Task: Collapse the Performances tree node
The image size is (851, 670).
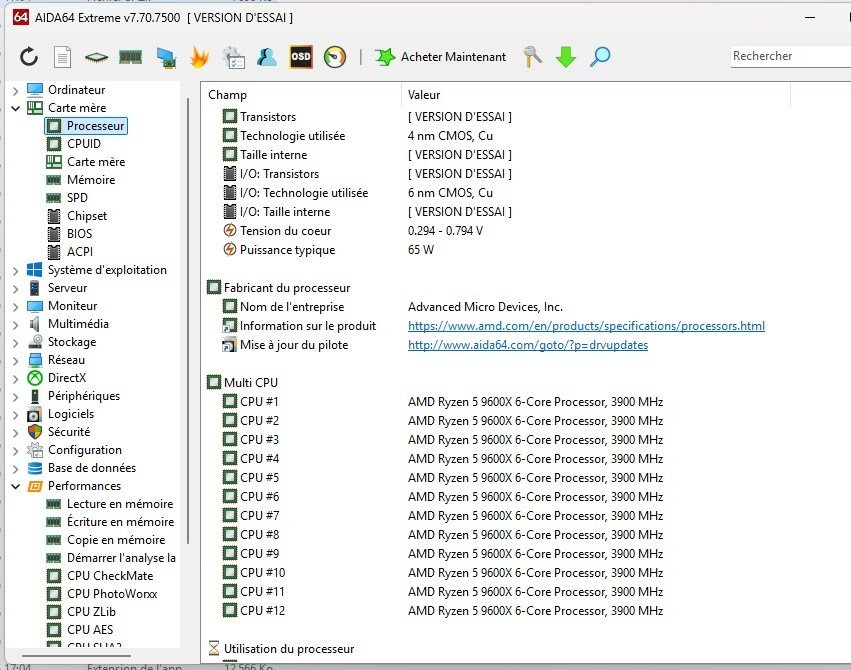Action: 15,486
